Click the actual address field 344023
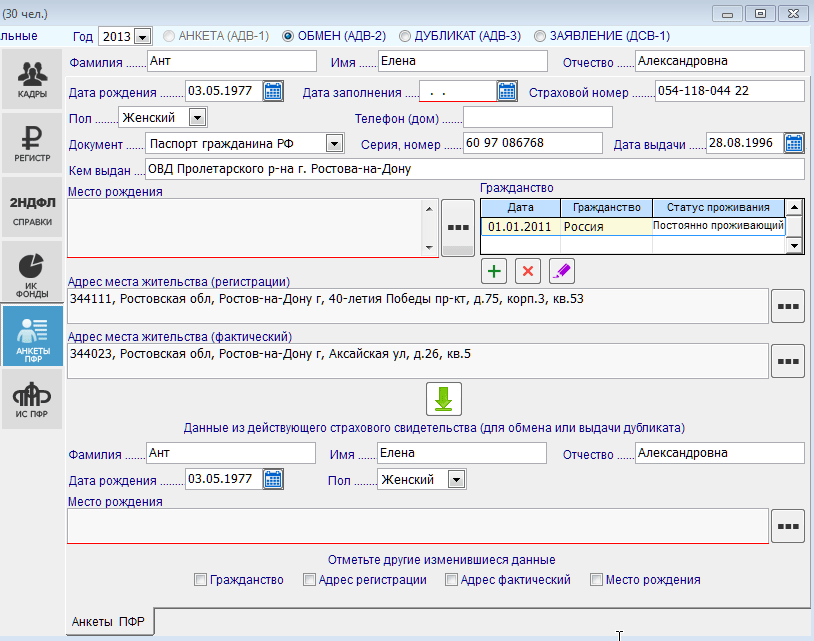 [x=418, y=361]
